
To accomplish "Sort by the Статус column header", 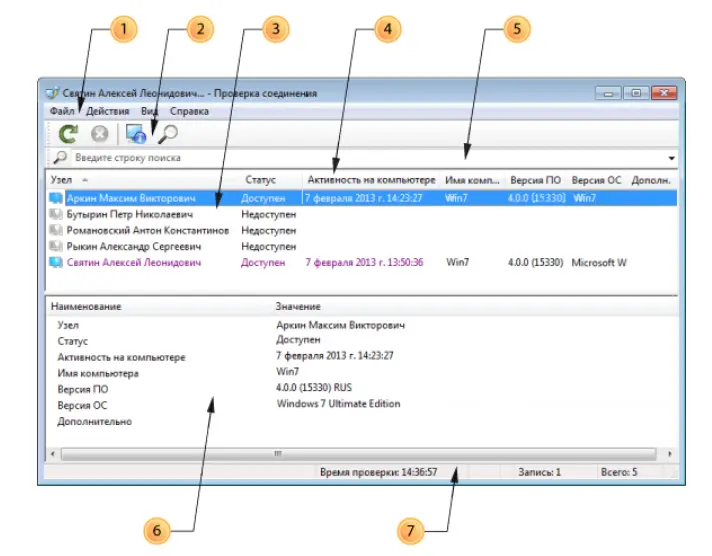I will pos(261,180).
